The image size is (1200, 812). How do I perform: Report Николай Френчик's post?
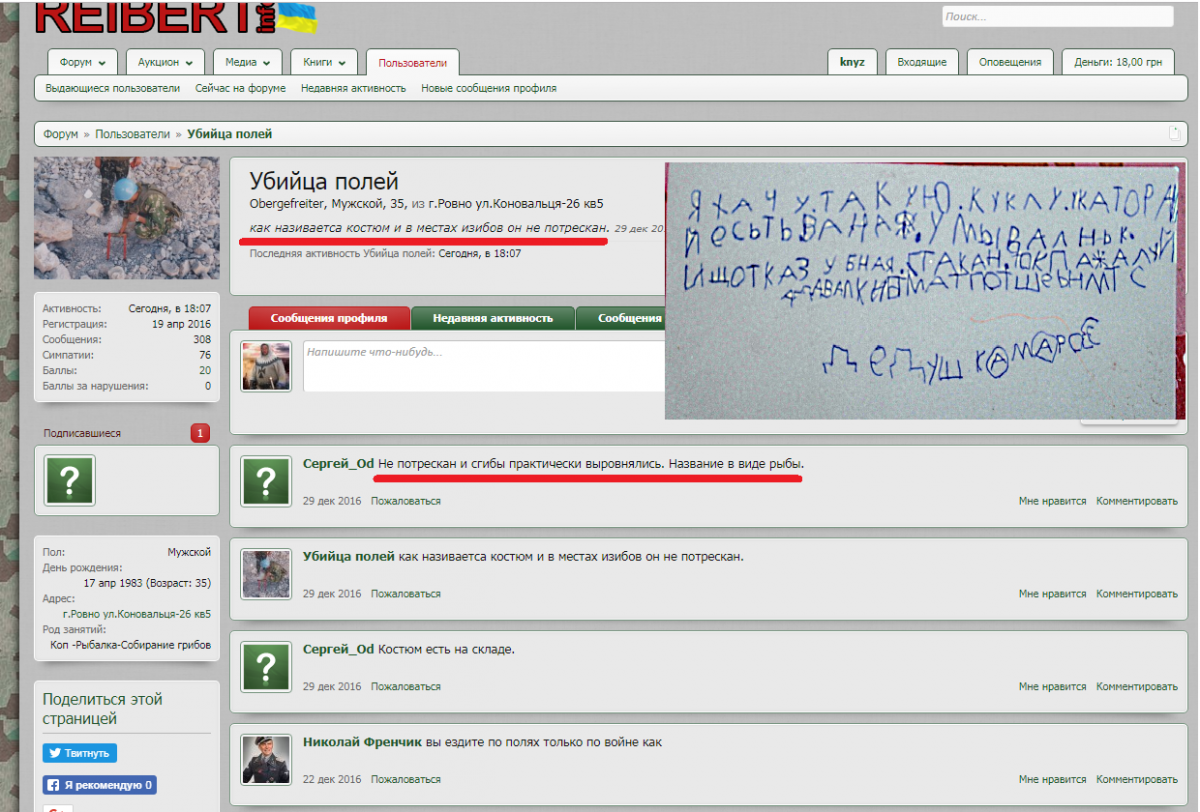pyautogui.click(x=405, y=780)
